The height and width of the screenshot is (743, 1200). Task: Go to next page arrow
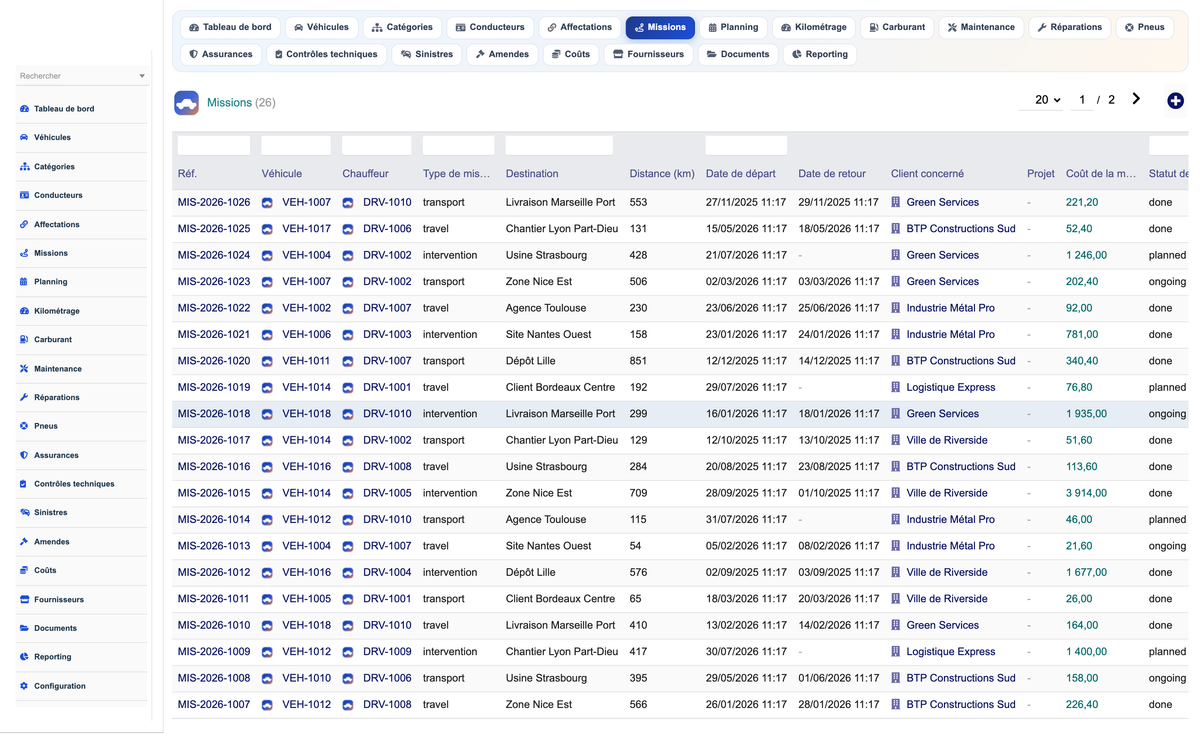tap(1136, 99)
